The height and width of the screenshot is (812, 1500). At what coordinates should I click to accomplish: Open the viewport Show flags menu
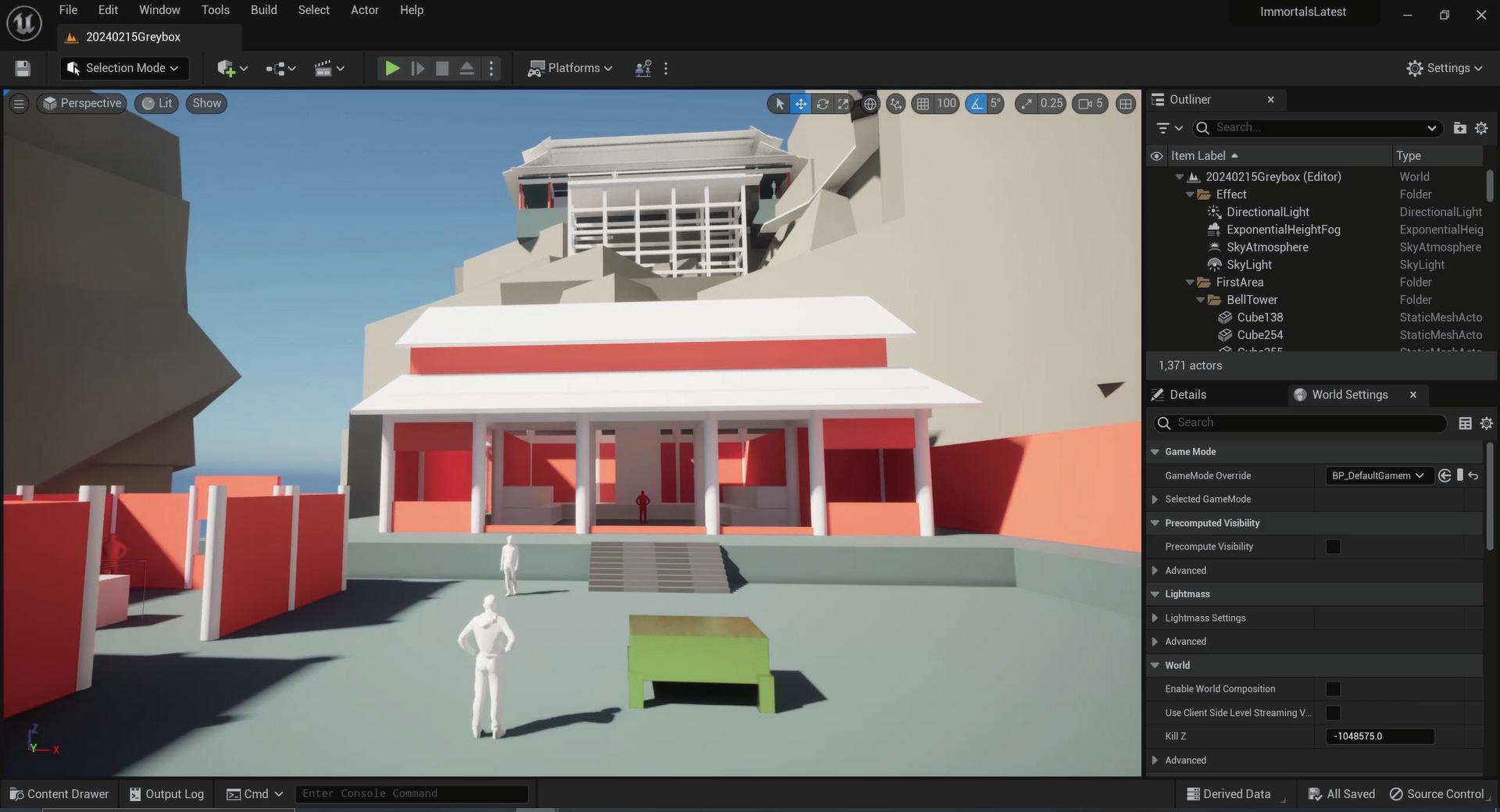(x=206, y=103)
